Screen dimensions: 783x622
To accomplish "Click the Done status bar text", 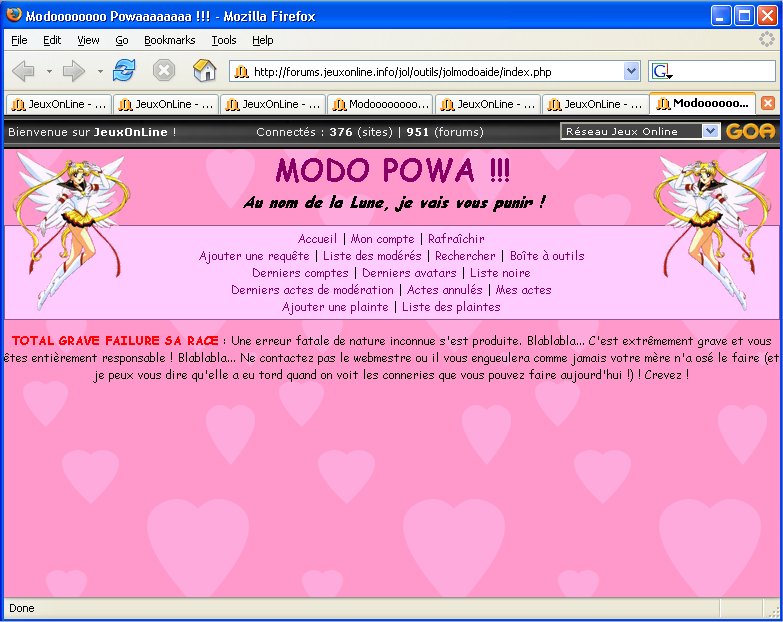I will point(21,608).
